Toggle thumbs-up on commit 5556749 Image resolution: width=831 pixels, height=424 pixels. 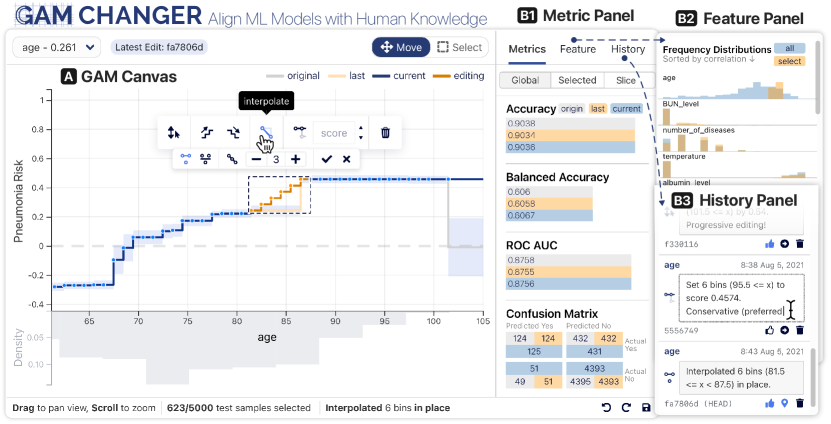[769, 329]
